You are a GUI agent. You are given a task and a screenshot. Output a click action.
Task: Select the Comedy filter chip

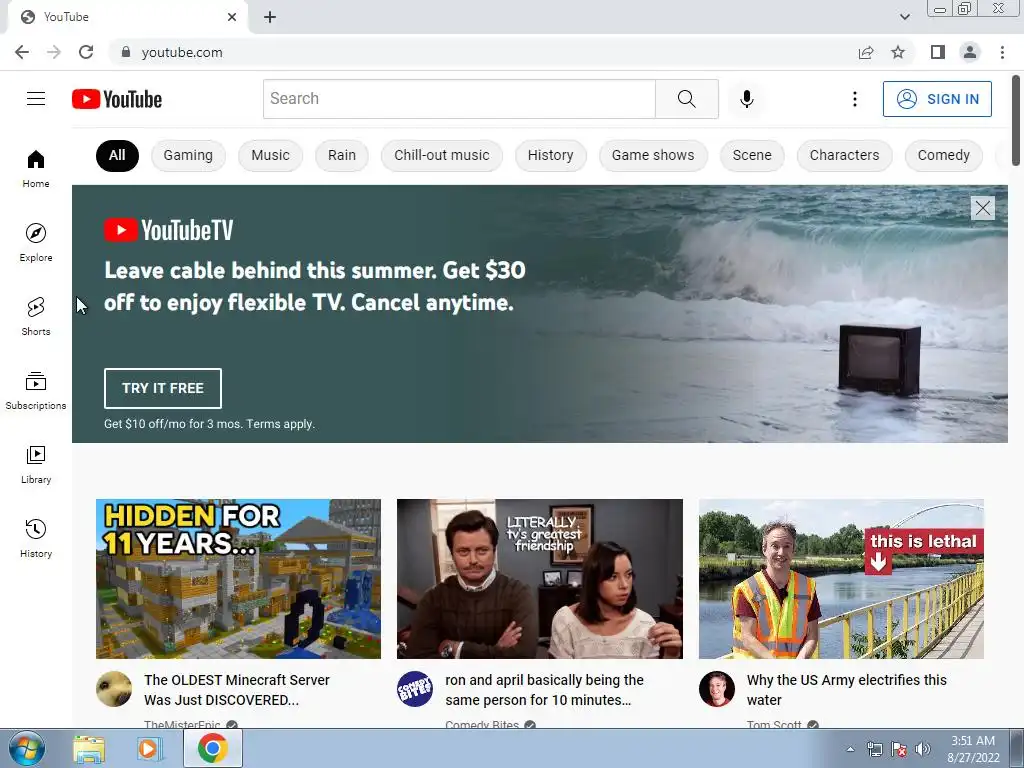[944, 155]
